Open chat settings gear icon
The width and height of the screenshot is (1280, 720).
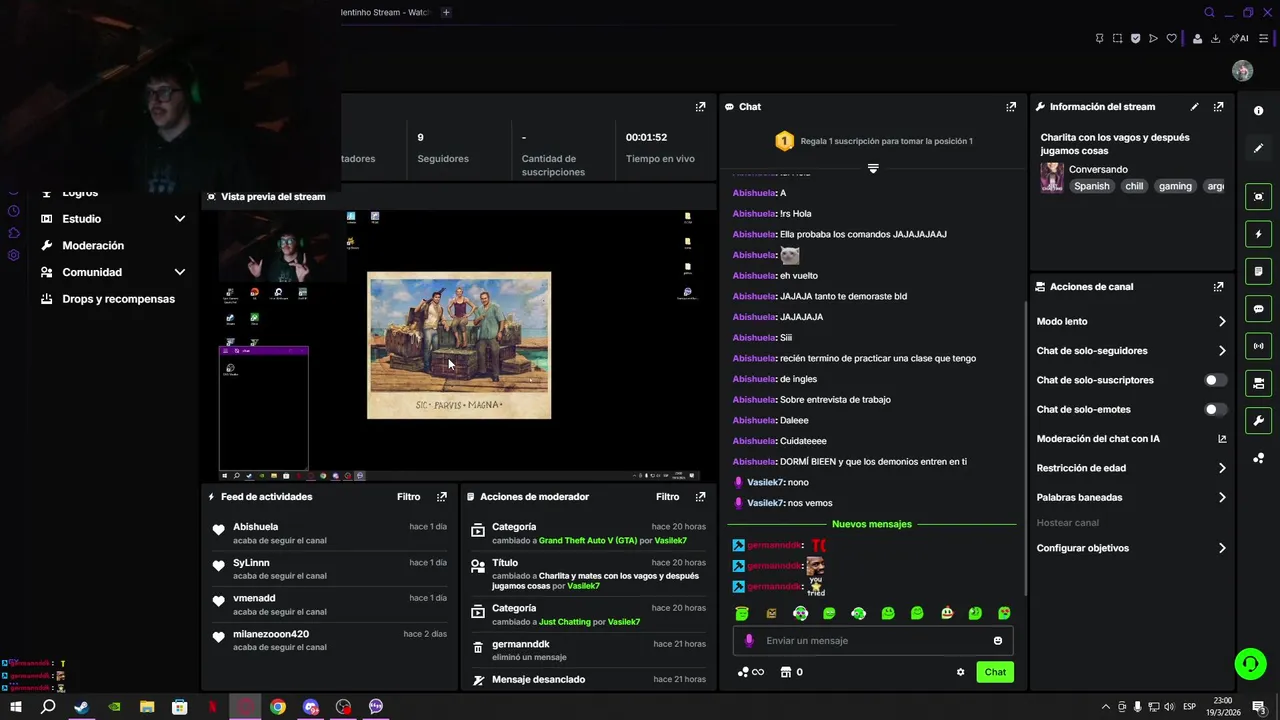click(x=961, y=672)
